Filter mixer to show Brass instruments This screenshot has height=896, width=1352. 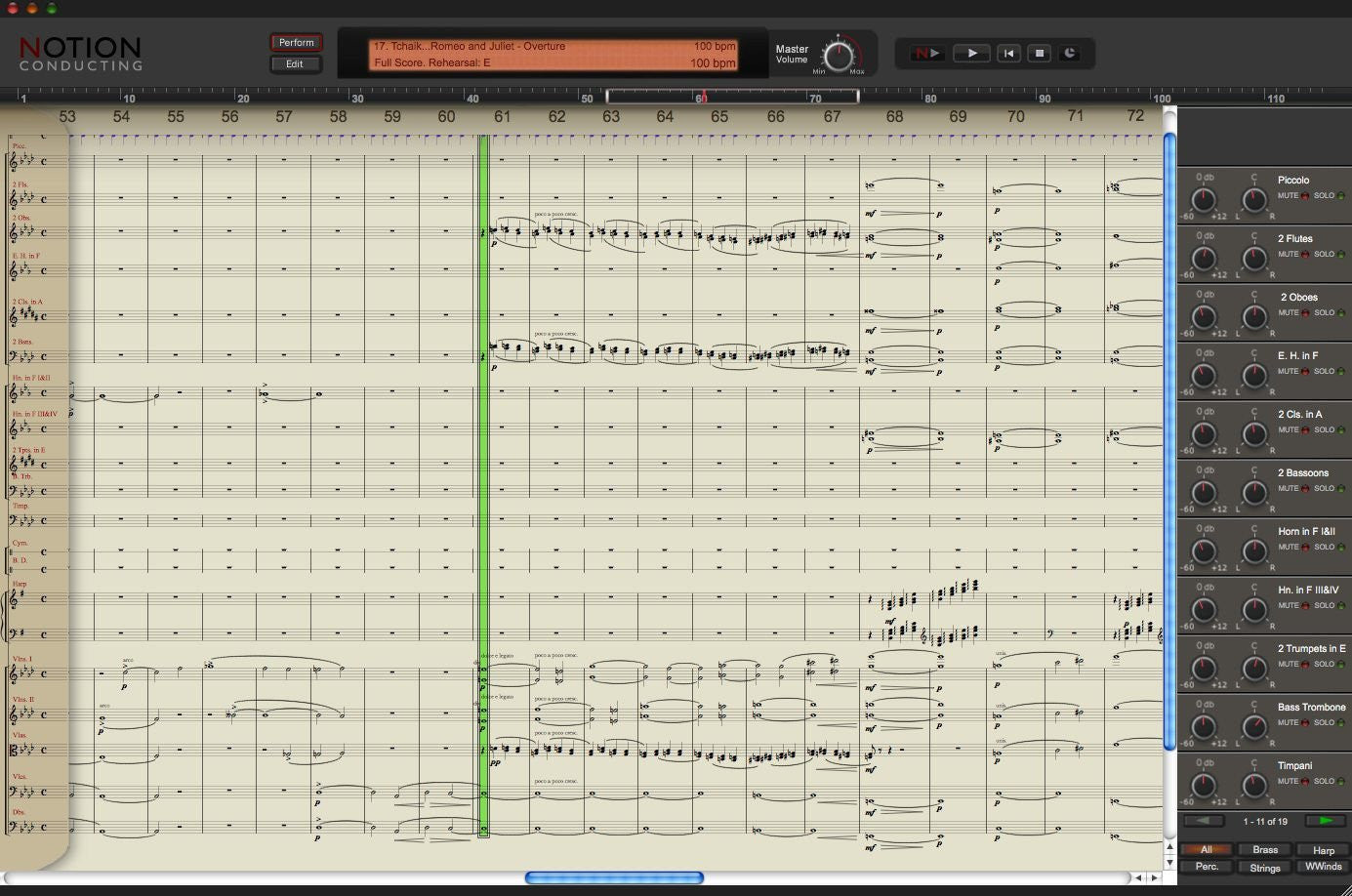click(1264, 849)
